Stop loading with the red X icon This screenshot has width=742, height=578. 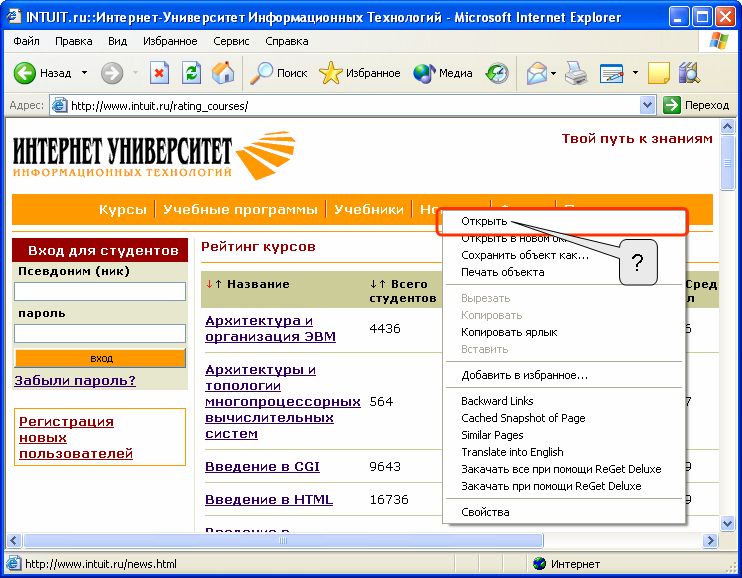coord(159,73)
